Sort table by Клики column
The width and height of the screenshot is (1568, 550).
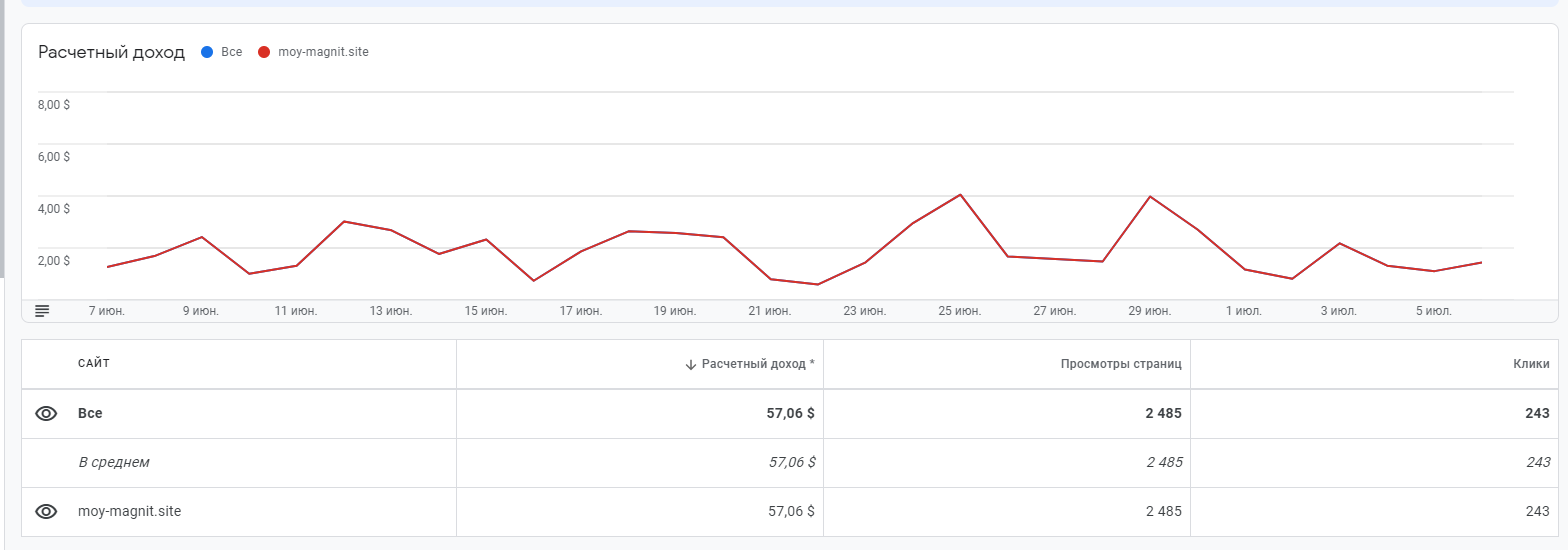(1531, 364)
